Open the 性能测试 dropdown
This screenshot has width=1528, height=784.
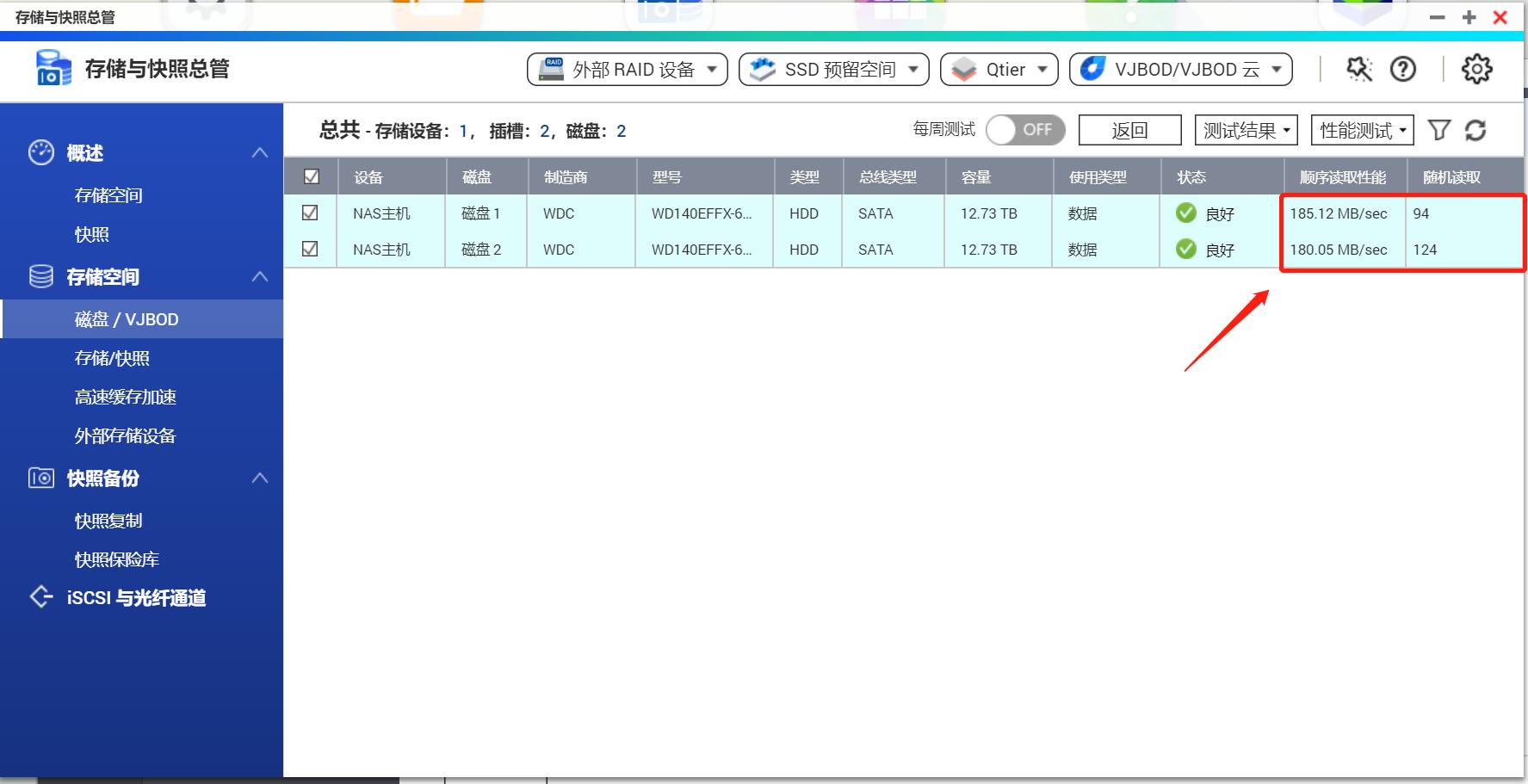coord(1361,130)
